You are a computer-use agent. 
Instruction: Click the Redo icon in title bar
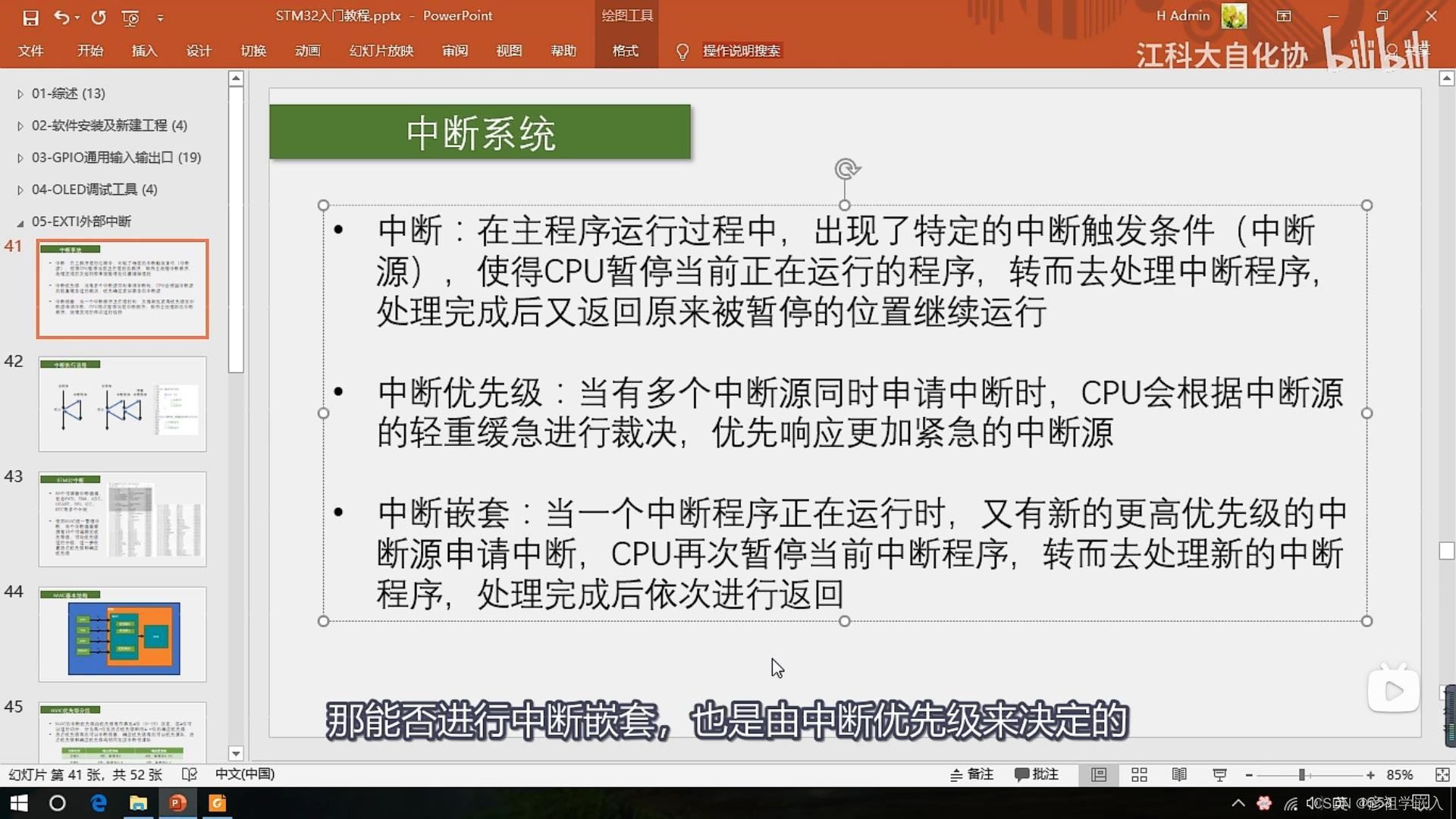click(x=99, y=17)
